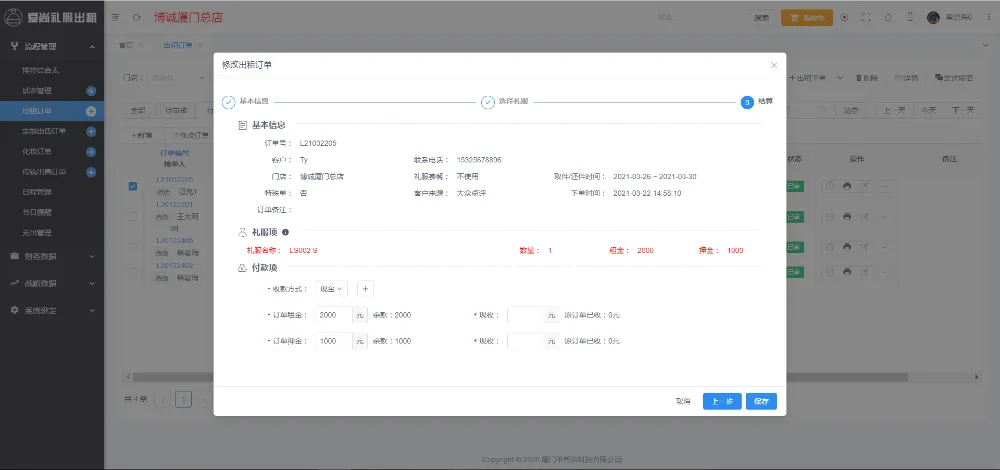Click the 订单租金 amount input field
1000x470 pixels.
click(333, 315)
